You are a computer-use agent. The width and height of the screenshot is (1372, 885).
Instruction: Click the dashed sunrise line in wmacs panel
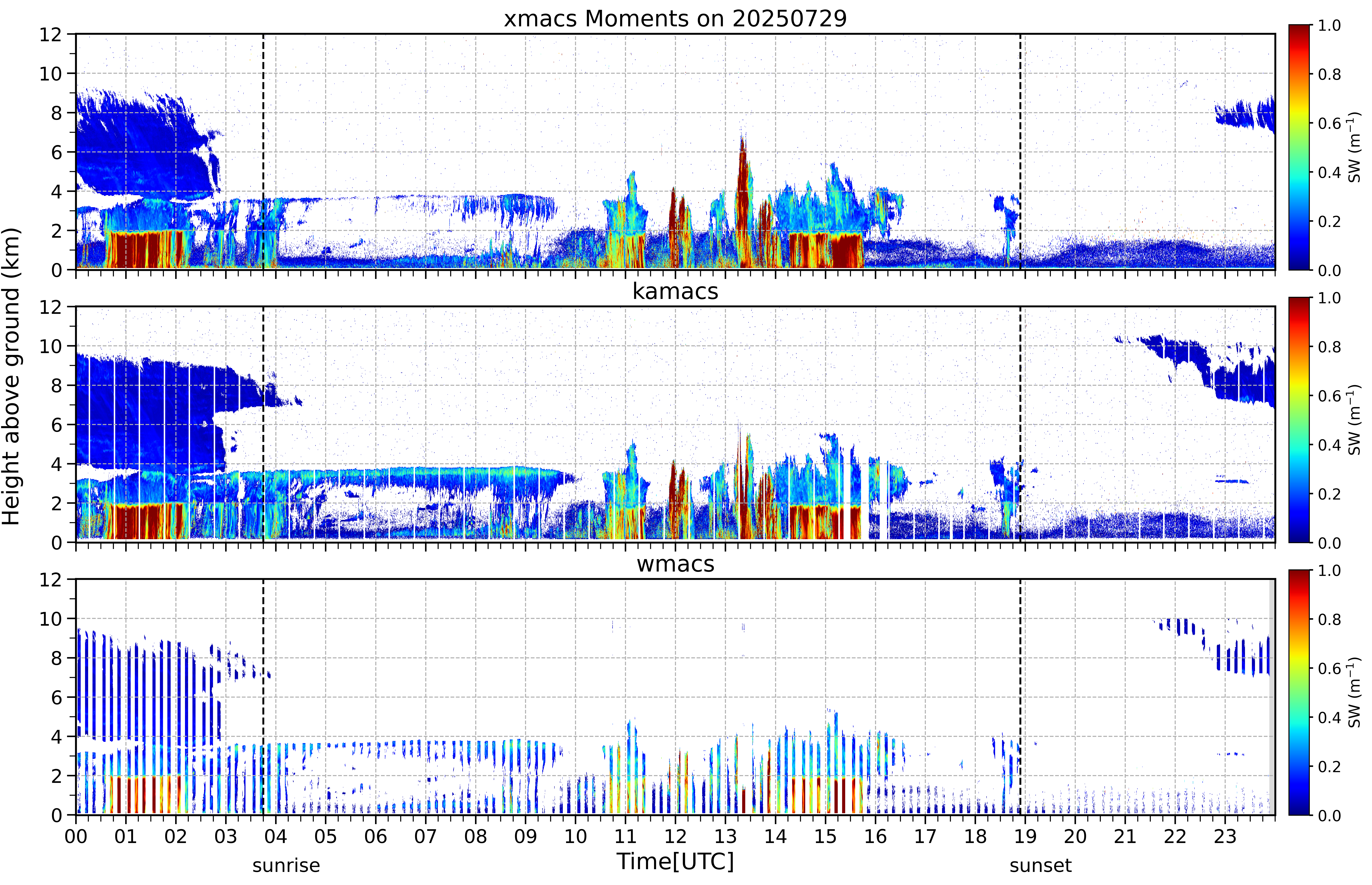(263, 697)
